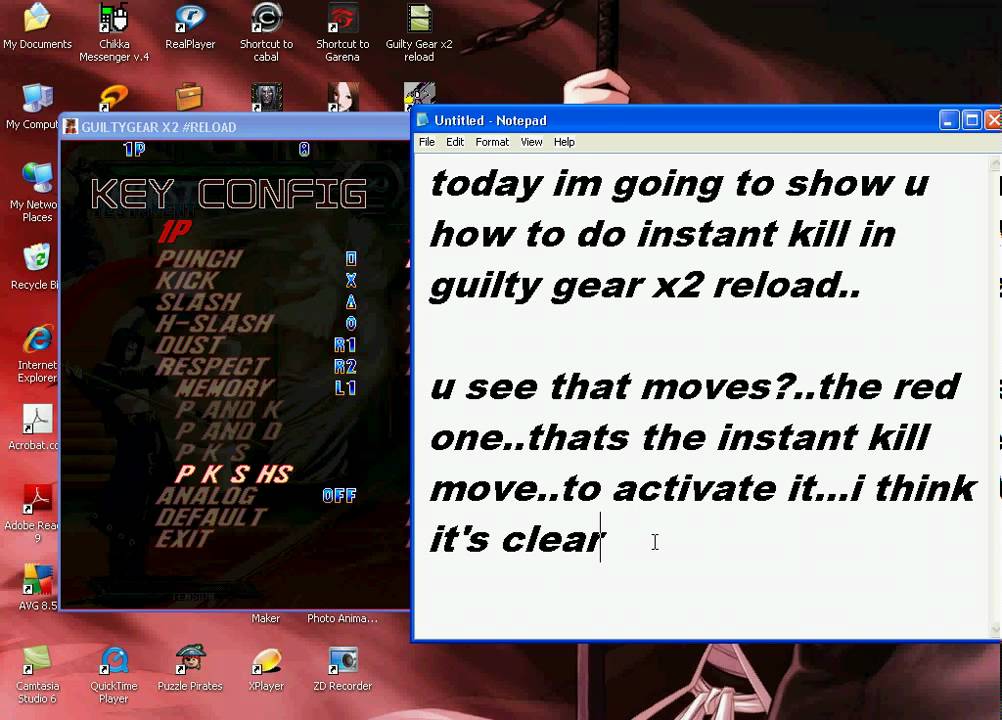
Task: Open Notepad Format menu
Action: click(x=492, y=142)
